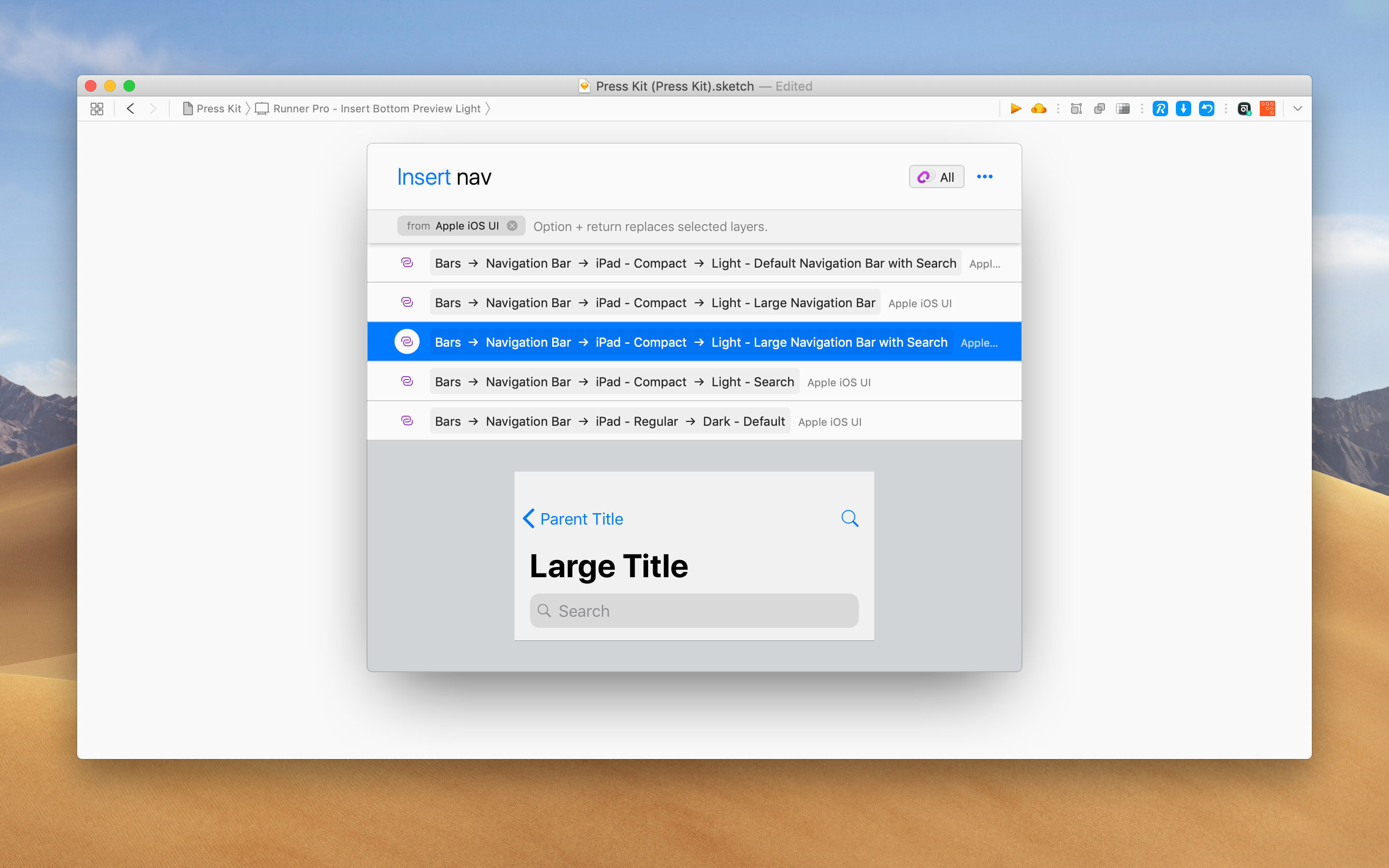Open the orange Cloud toolbar icon
Screen dimensions: 1389x868
coord(1038,108)
